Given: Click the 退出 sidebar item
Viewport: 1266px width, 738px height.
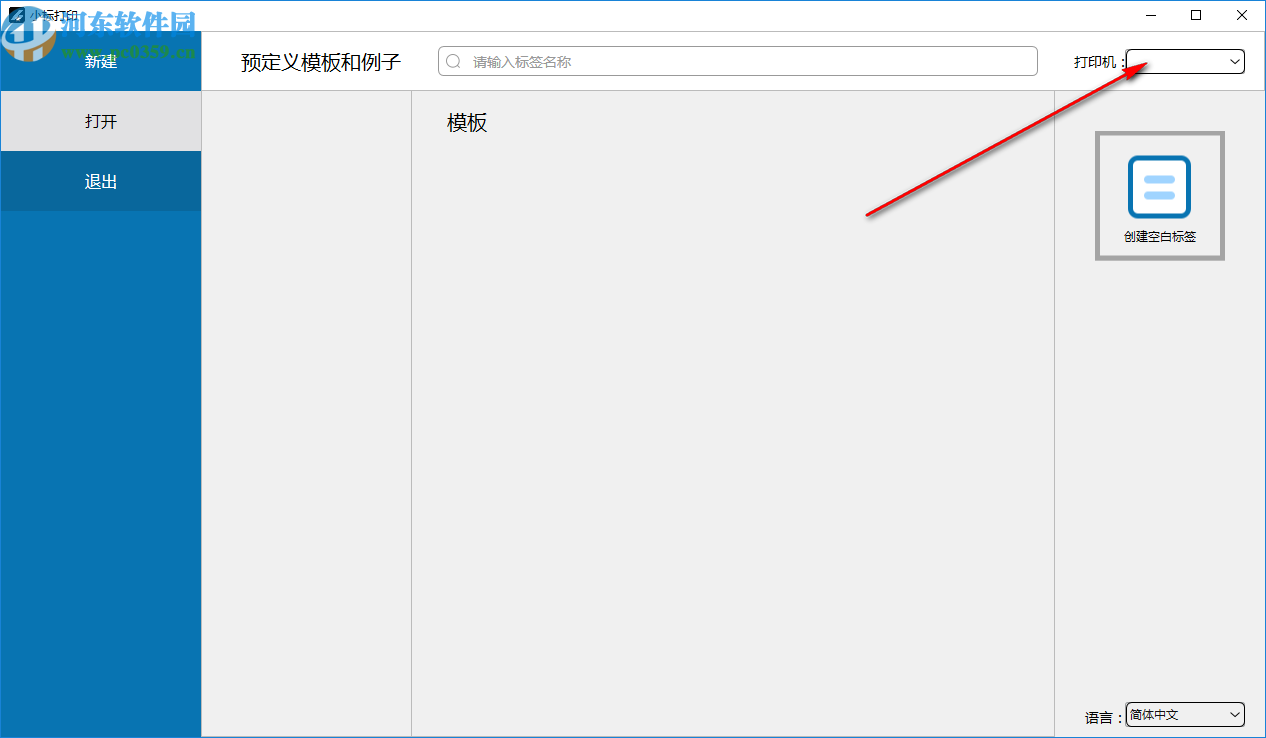Looking at the screenshot, I should (101, 181).
